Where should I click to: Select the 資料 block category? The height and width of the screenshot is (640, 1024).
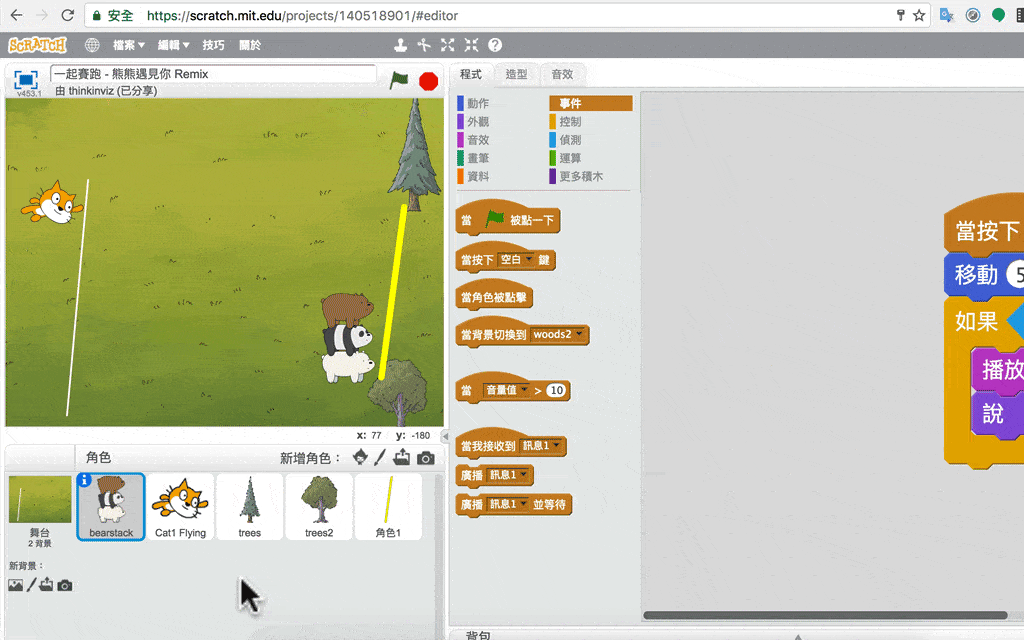[477, 176]
